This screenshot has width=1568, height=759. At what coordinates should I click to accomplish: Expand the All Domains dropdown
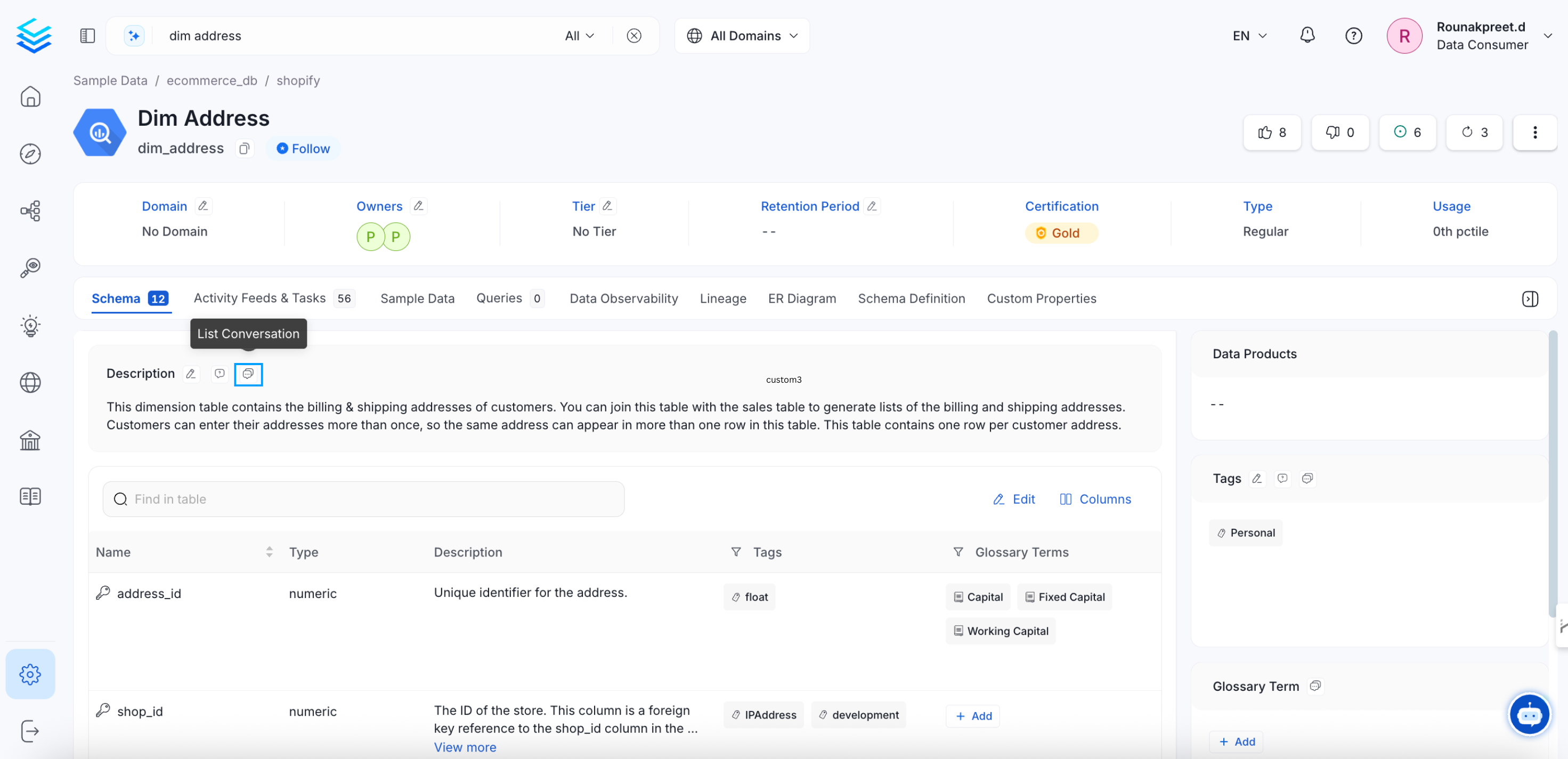point(742,36)
